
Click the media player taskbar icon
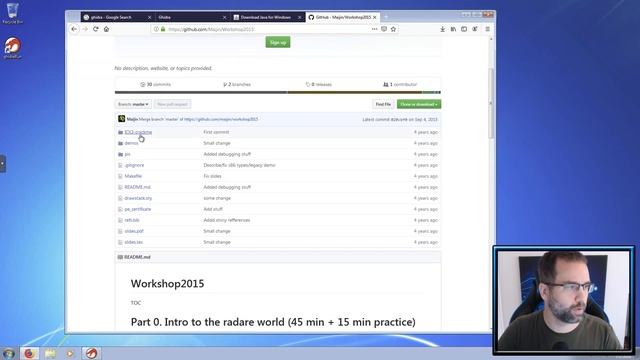click(70, 353)
